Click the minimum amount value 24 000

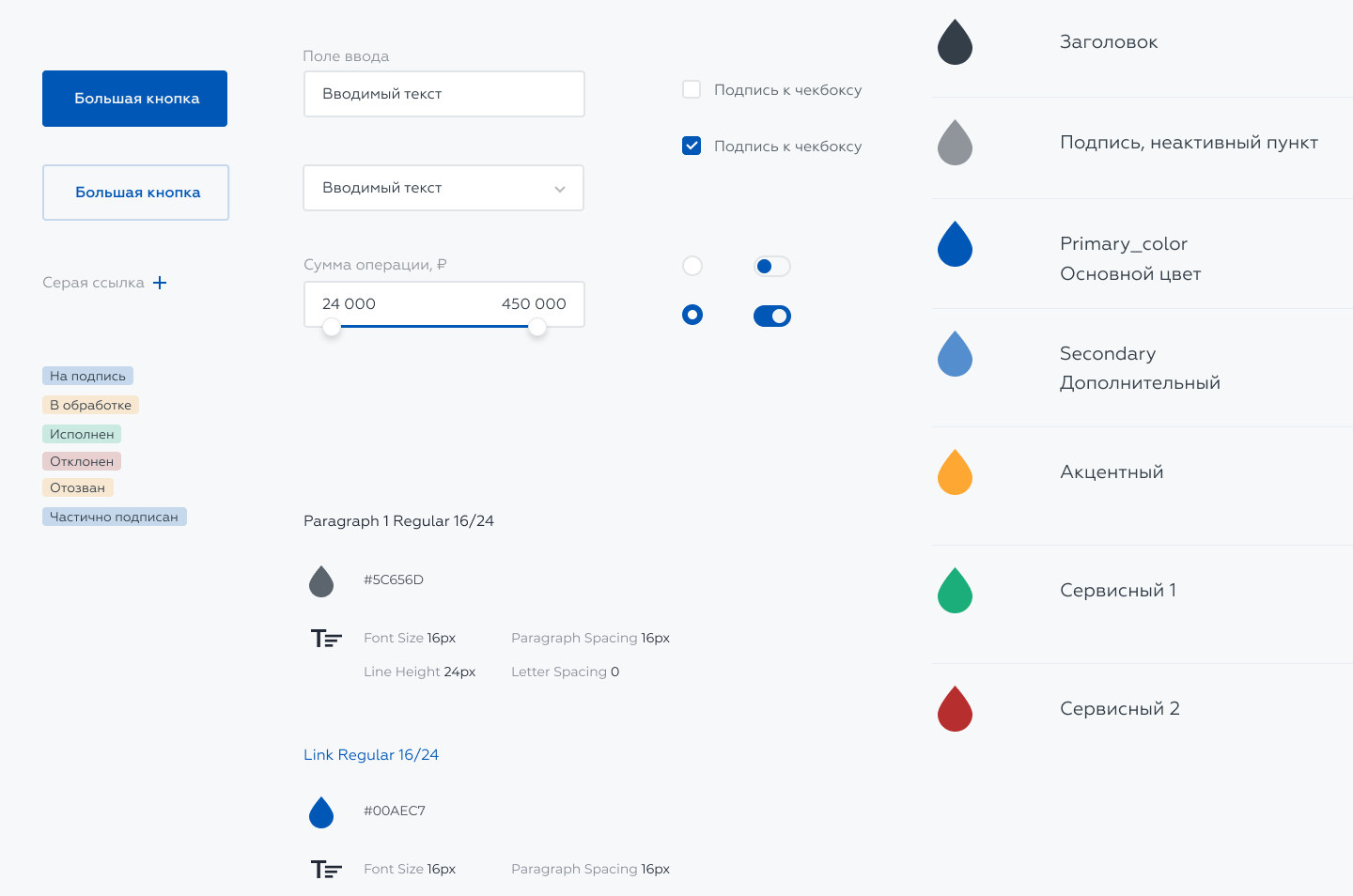tap(349, 303)
